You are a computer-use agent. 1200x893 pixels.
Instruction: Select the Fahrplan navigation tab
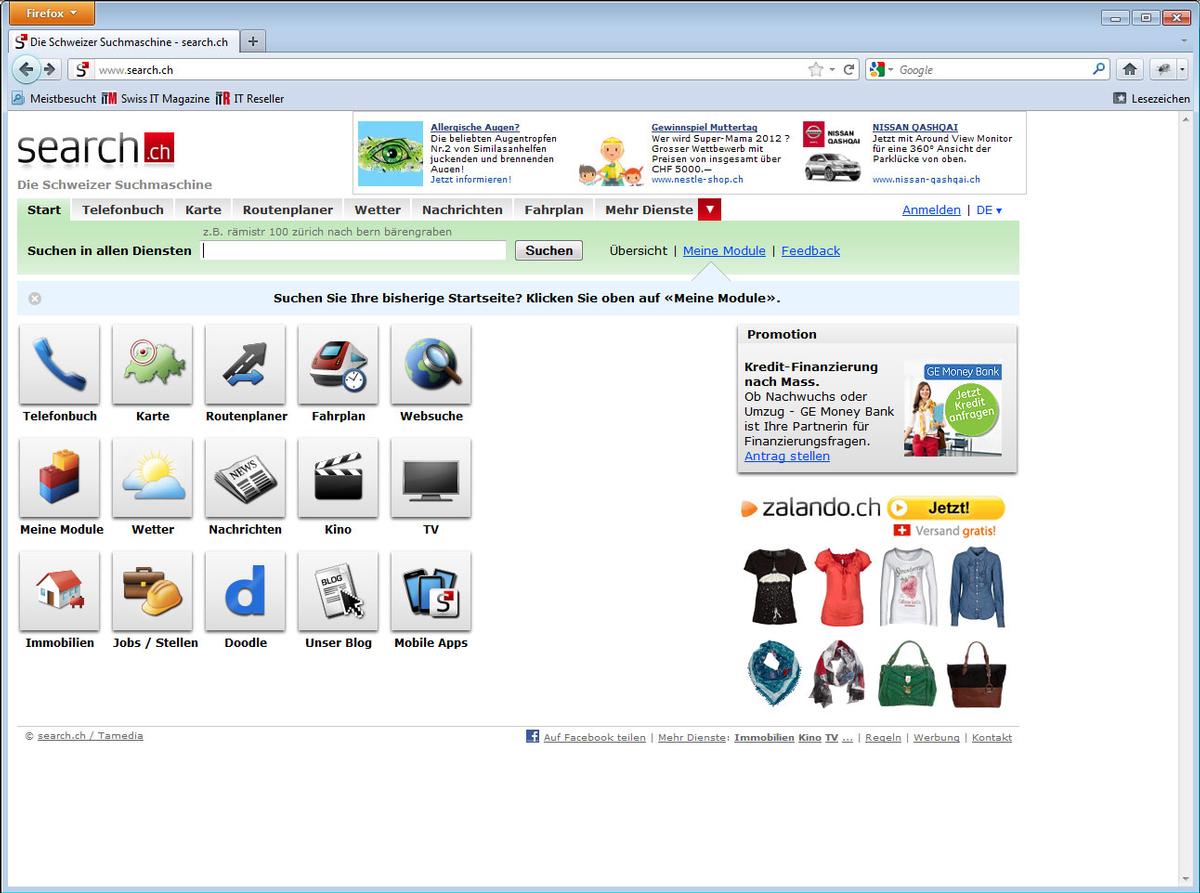pos(554,210)
